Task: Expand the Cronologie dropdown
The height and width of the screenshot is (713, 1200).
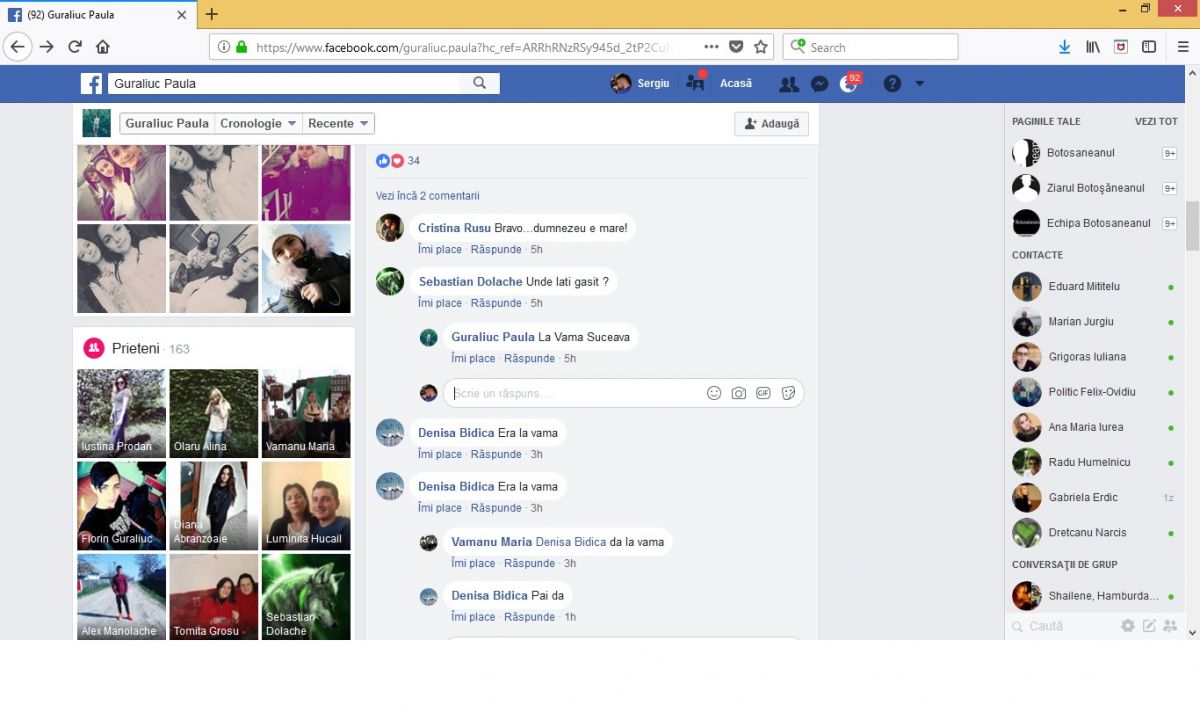Action: [258, 123]
